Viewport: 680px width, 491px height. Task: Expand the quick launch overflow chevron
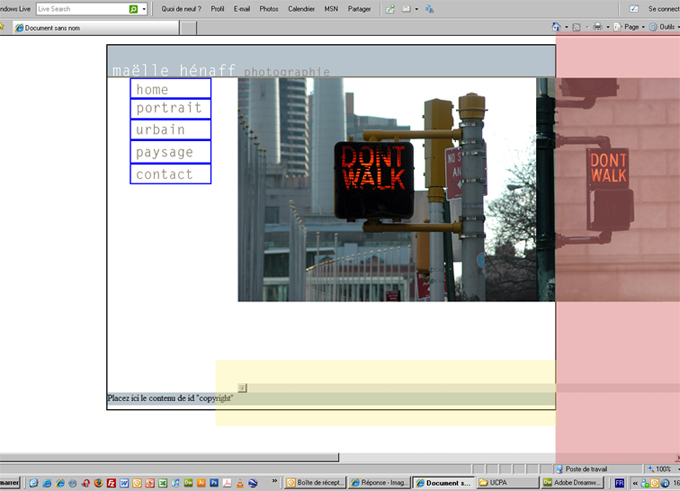(x=275, y=480)
